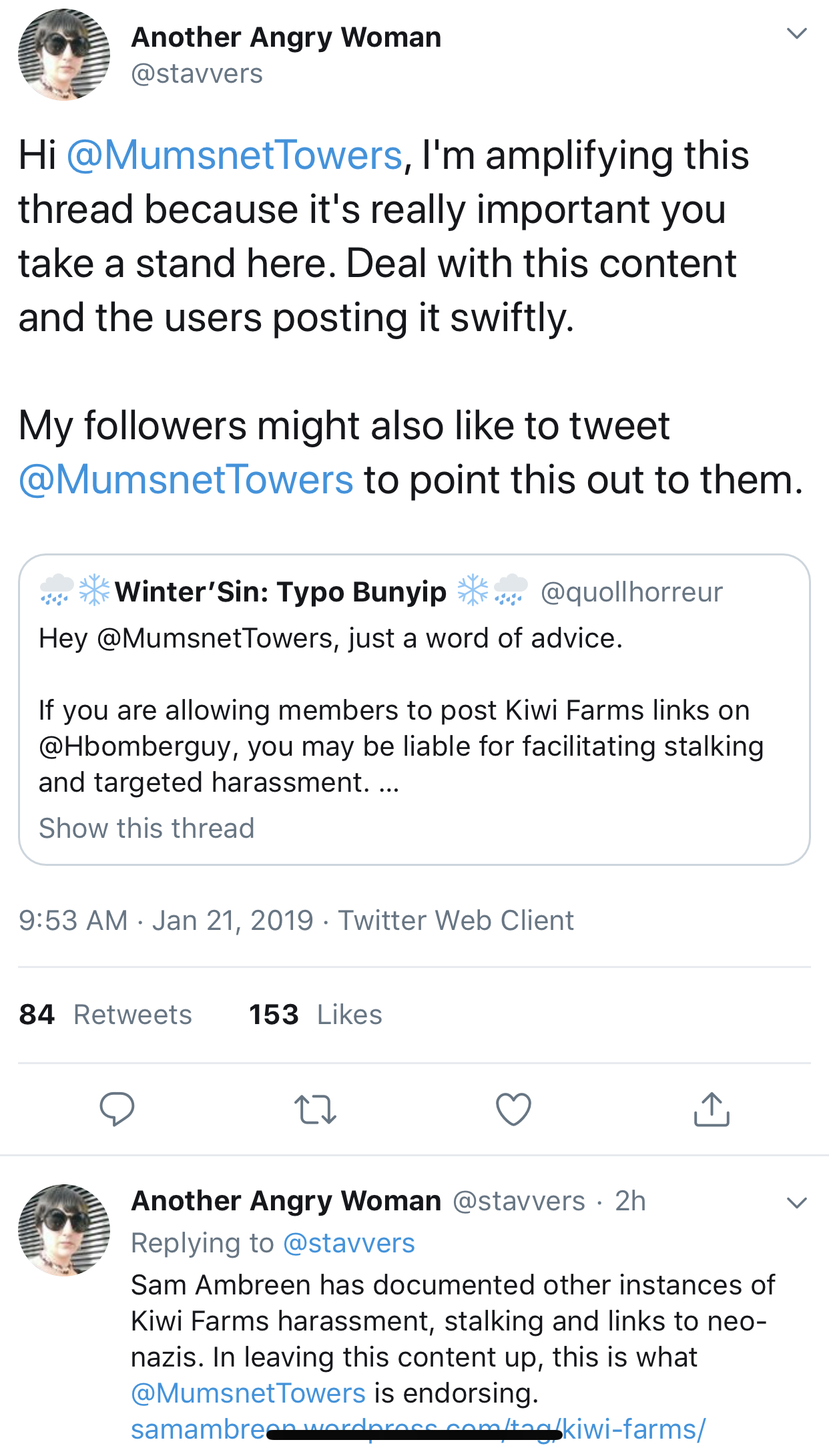Open quoted tweet by Winter'Sin: Typo Bunyip
Viewport: 829px width, 1456px height.
(414, 710)
